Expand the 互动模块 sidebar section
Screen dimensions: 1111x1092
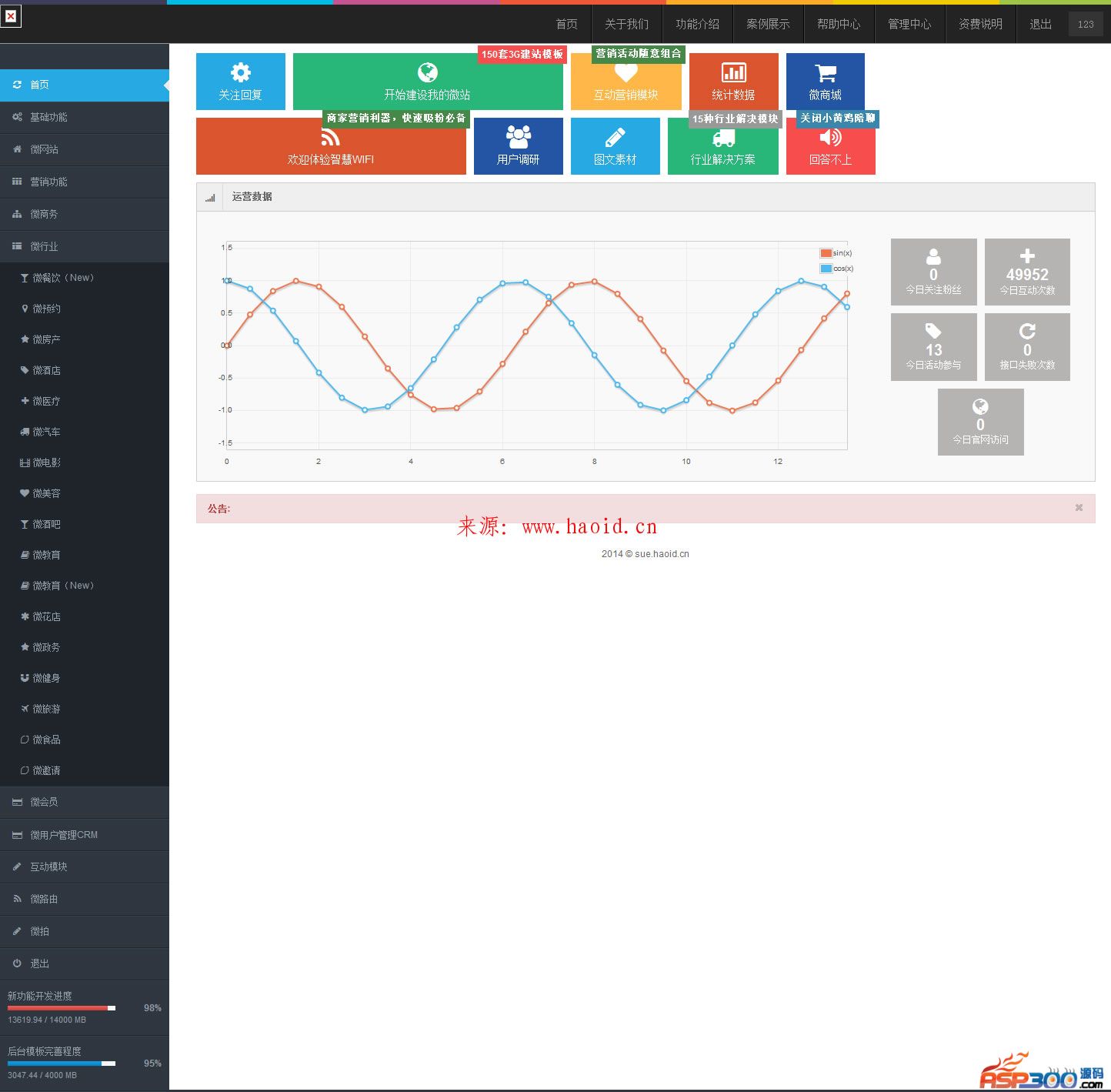click(x=85, y=867)
